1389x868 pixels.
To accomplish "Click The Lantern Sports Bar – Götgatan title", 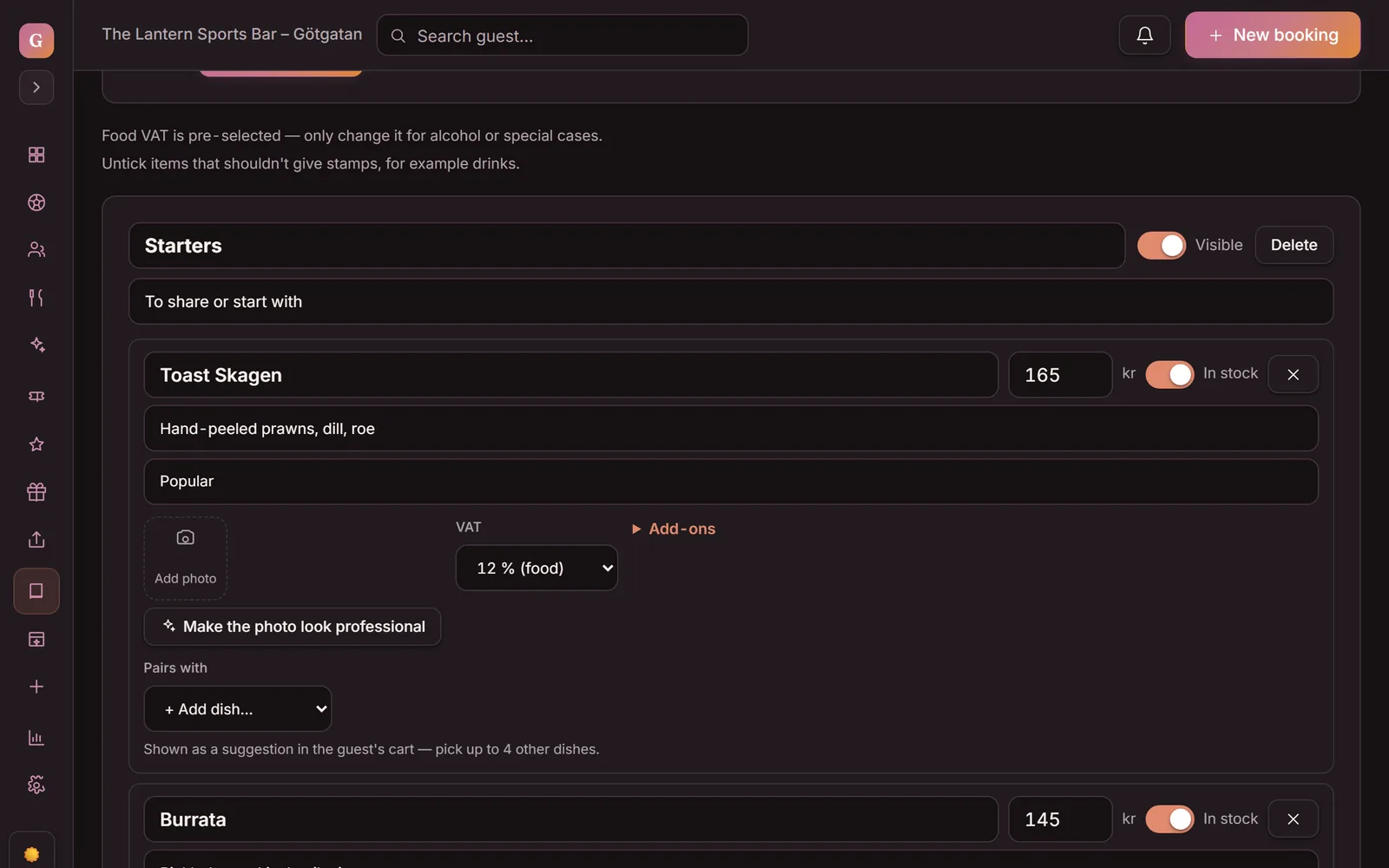I will 232,34.
